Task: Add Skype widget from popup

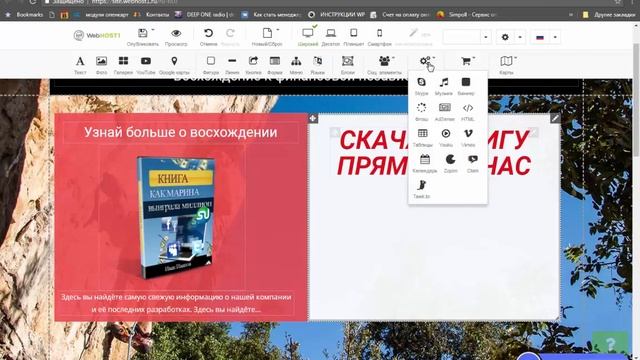Action: coord(421,86)
